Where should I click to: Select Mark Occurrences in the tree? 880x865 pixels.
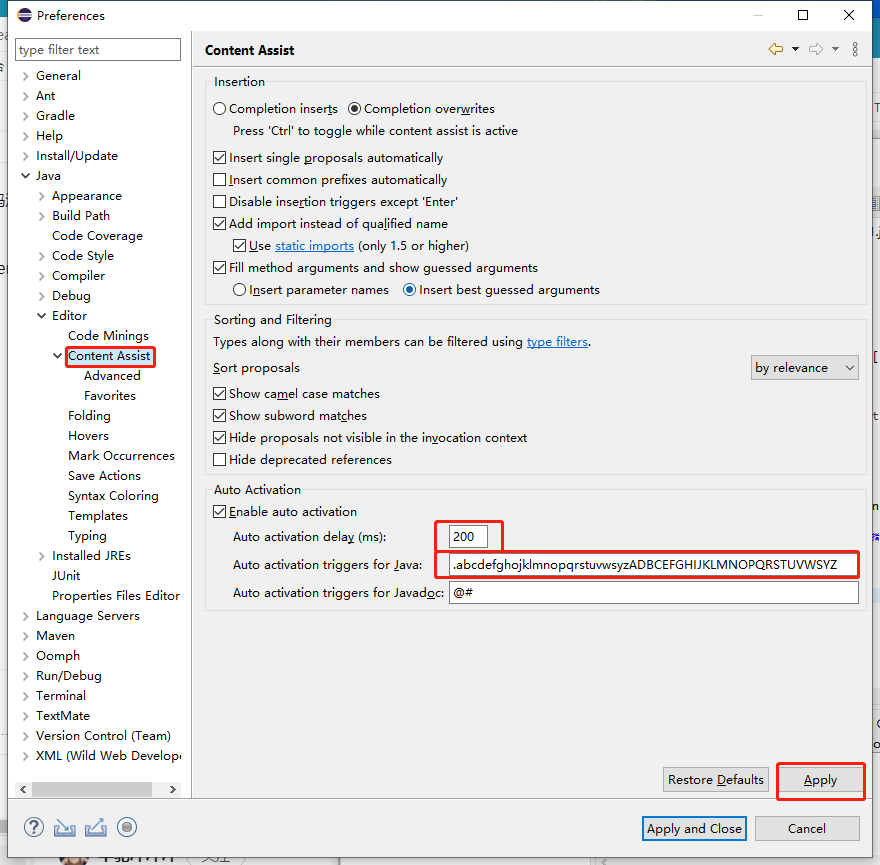pos(121,456)
